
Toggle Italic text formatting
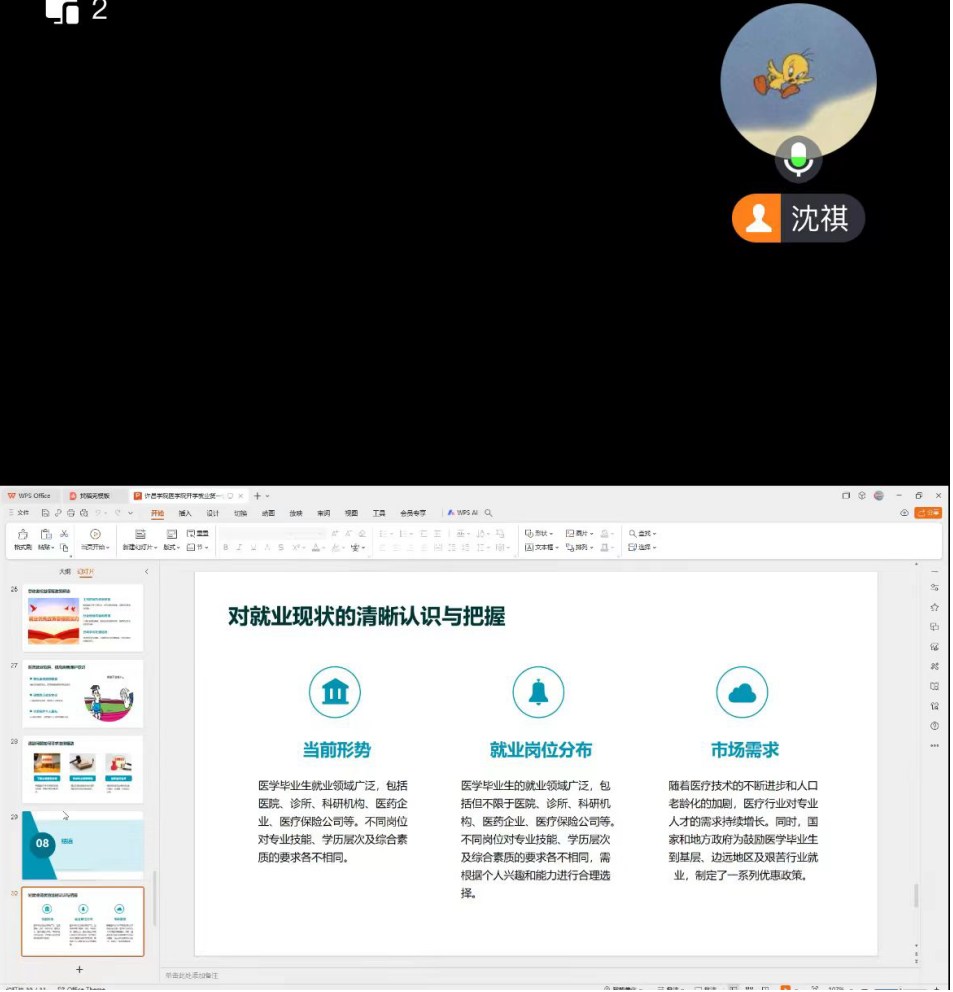pos(240,547)
